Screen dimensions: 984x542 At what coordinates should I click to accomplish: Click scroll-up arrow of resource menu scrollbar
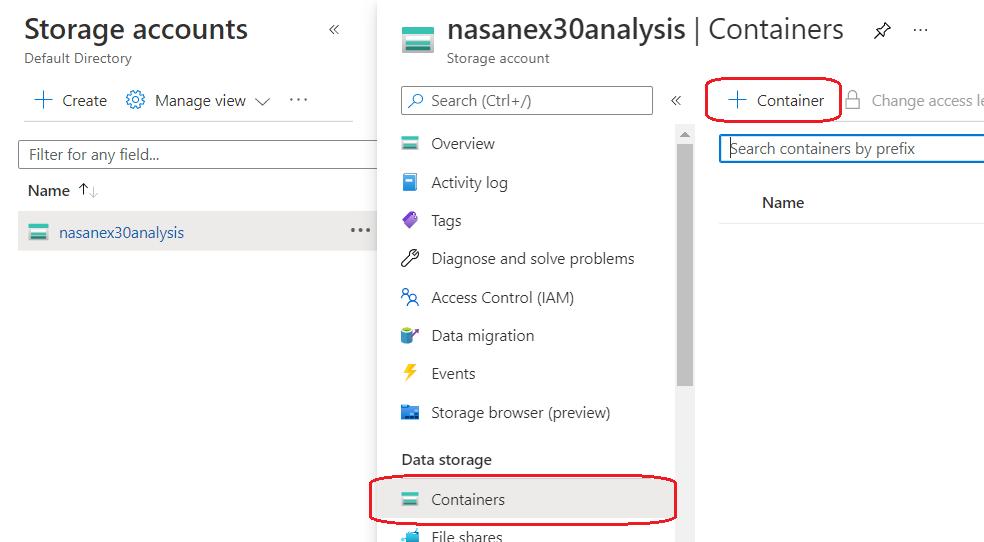click(685, 134)
